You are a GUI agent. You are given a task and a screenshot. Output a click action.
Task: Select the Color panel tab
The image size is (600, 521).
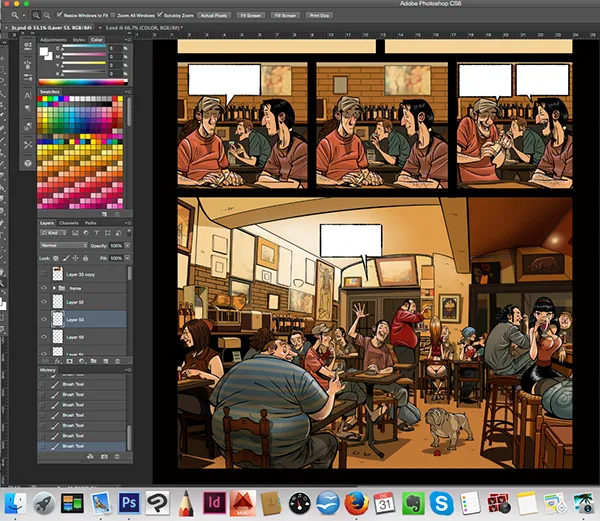click(x=97, y=40)
